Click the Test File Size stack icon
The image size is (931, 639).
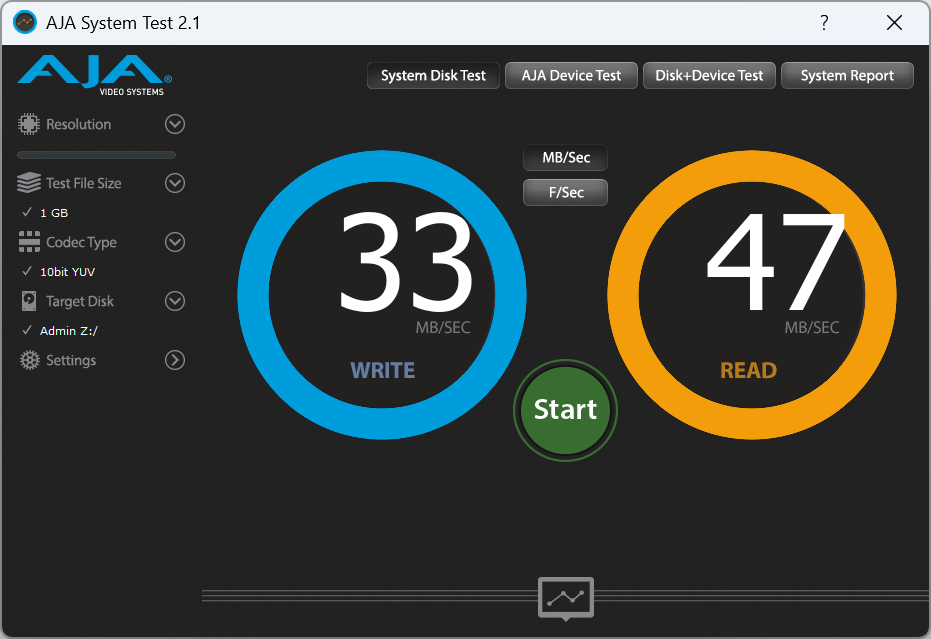point(28,183)
